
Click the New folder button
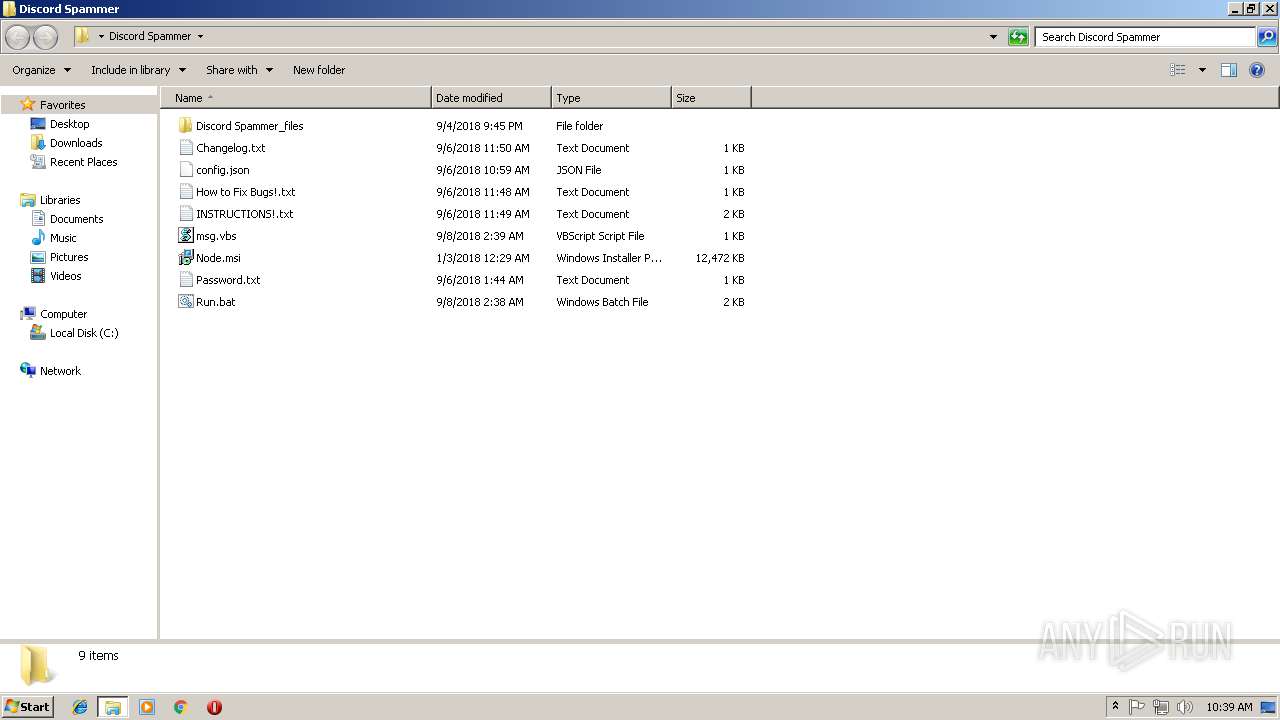tap(319, 70)
